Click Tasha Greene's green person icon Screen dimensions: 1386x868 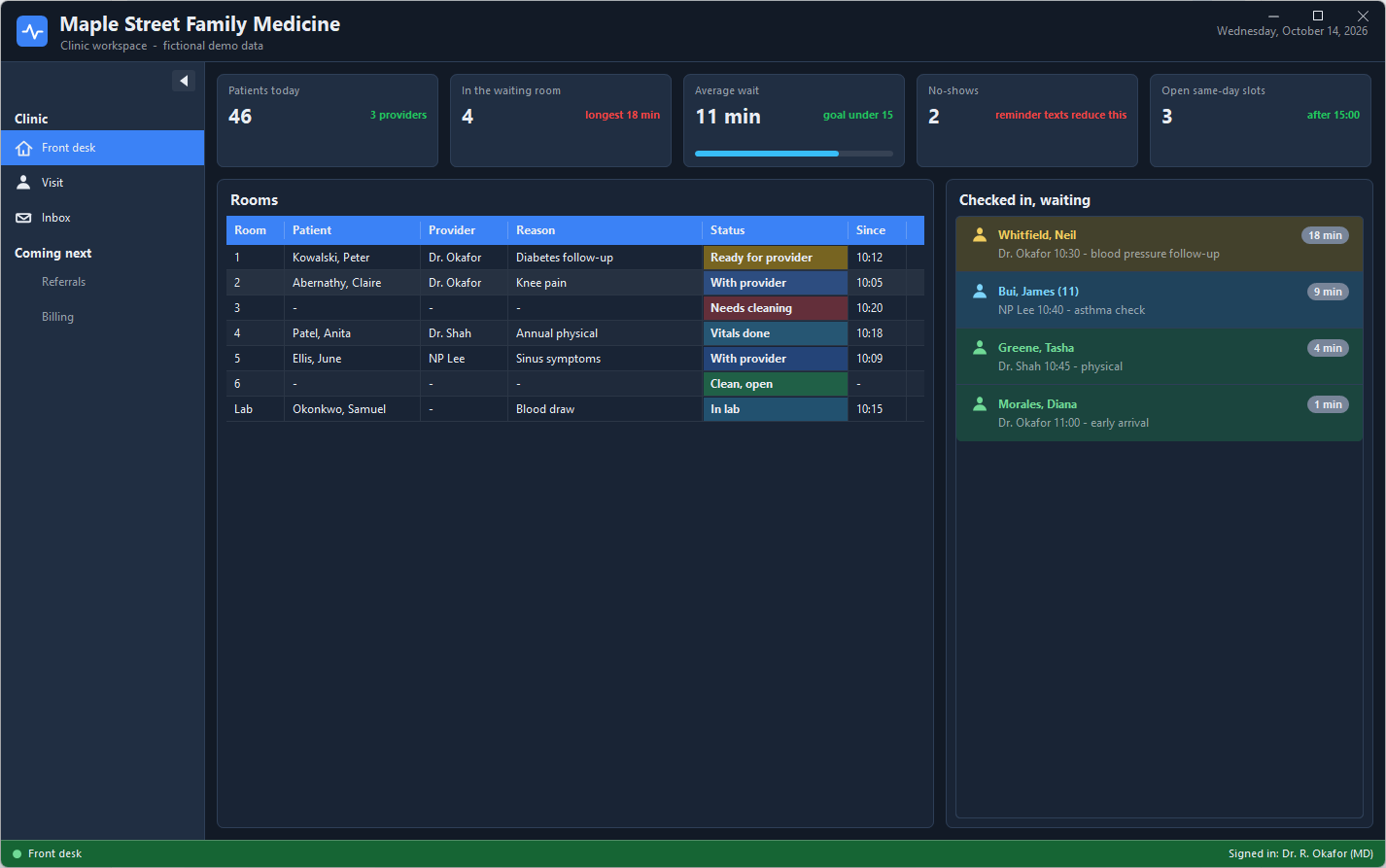[980, 348]
